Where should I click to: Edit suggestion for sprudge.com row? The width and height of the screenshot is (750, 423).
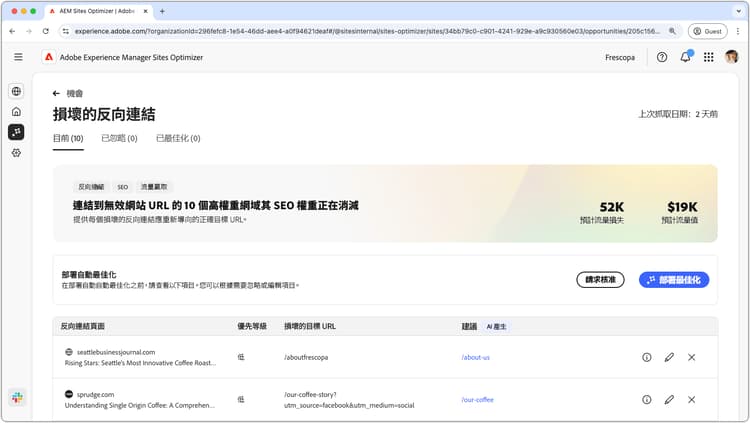(x=669, y=400)
